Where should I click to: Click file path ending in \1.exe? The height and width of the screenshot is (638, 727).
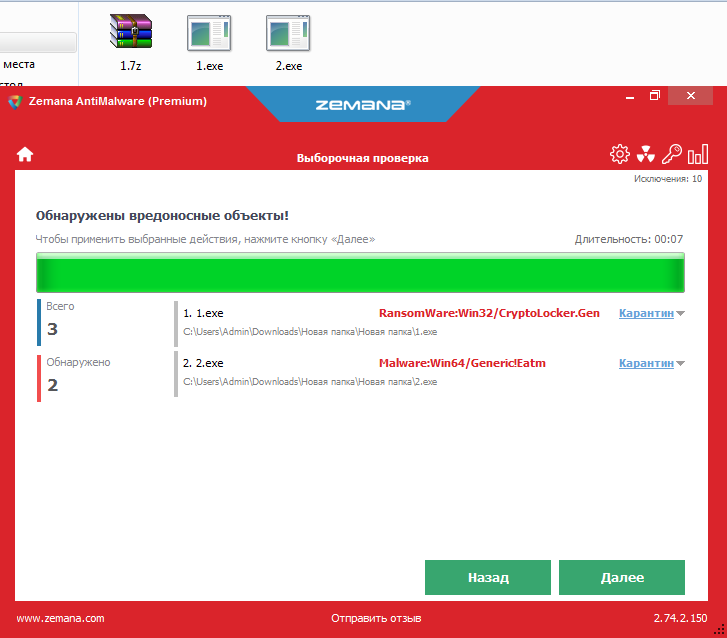[310, 332]
